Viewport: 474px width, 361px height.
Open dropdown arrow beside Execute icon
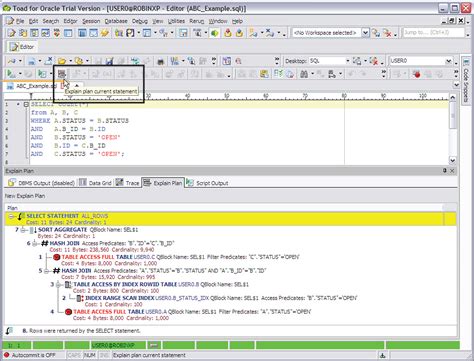pos(20,74)
